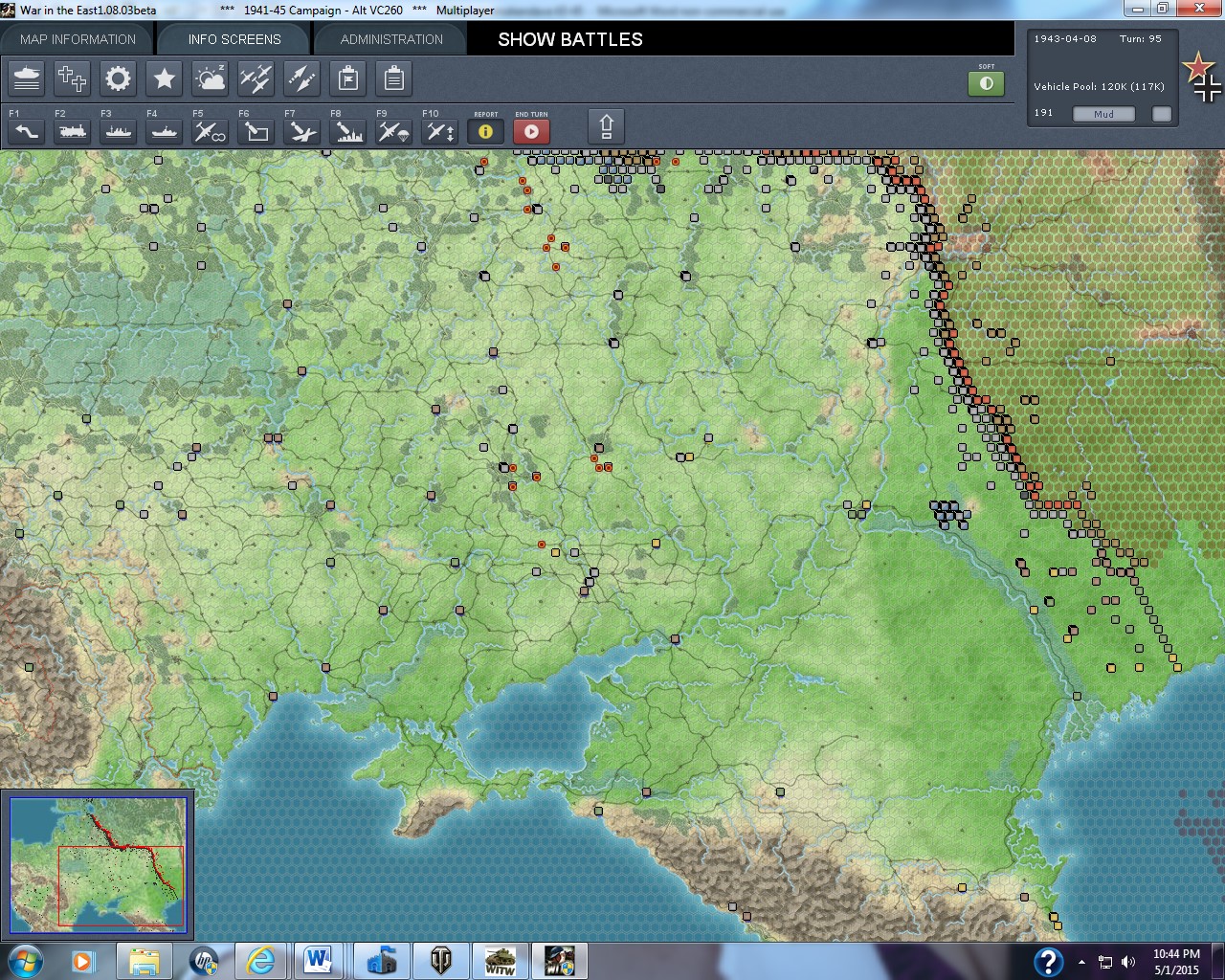Select F10 air transfer mode icon
The image size is (1225, 980).
440,131
